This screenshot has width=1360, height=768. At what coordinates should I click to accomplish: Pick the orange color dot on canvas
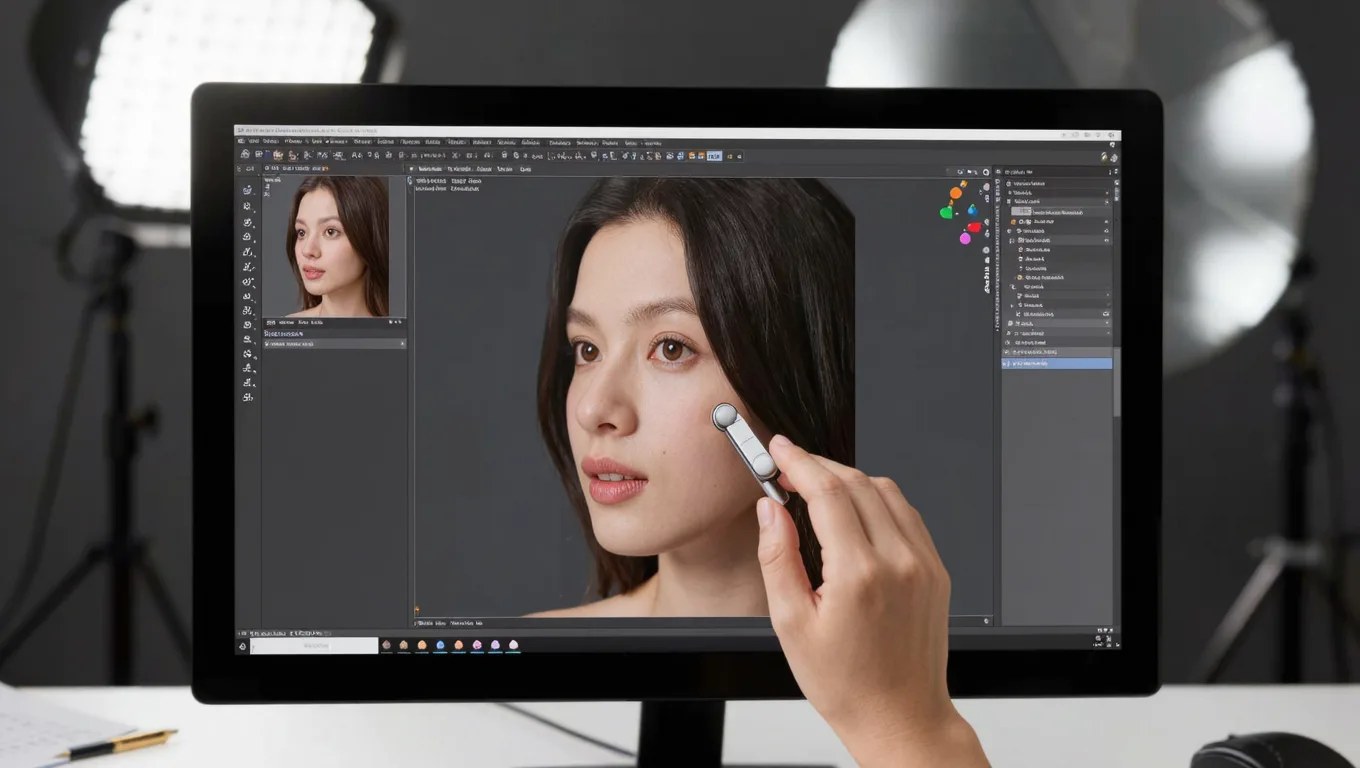click(x=956, y=192)
